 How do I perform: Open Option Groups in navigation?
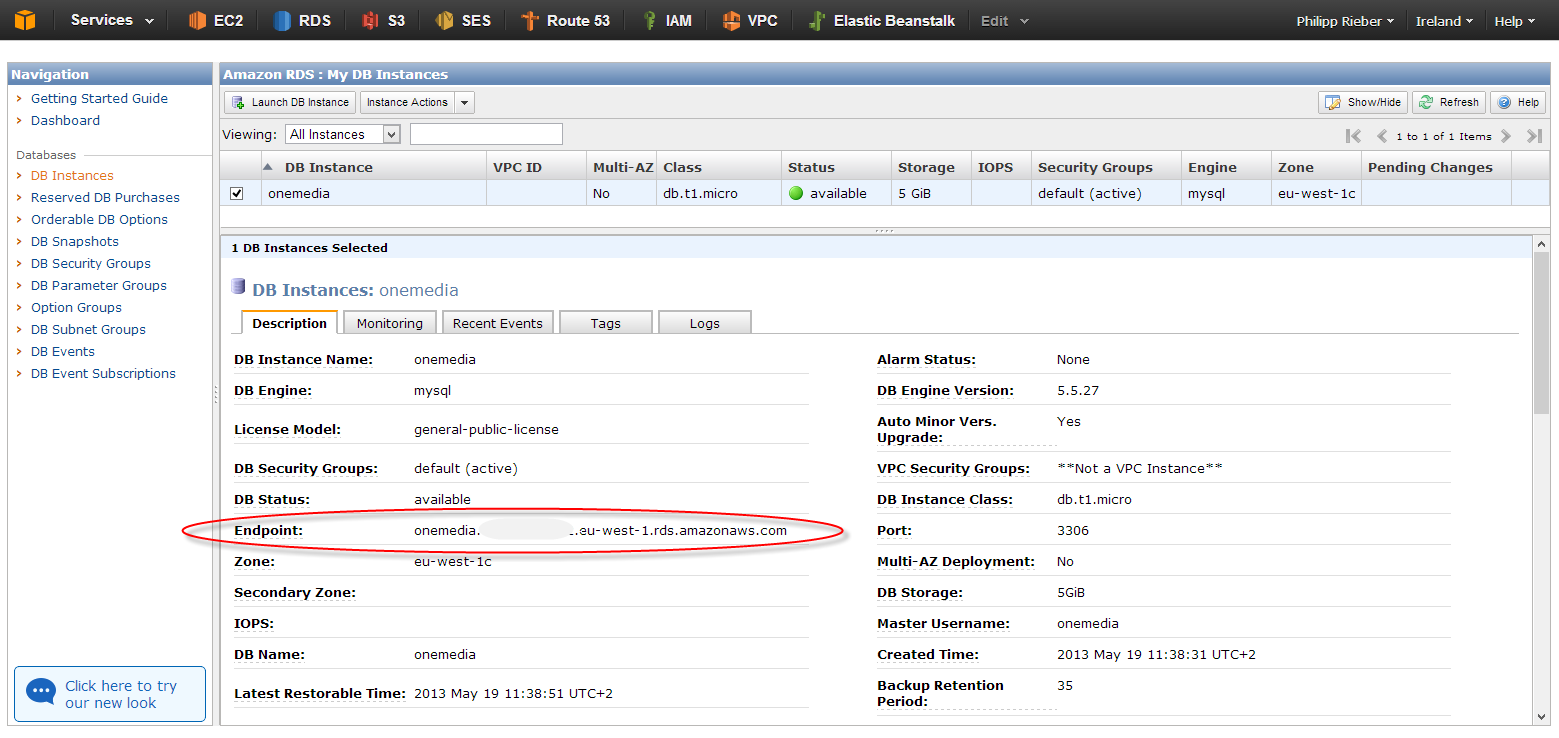[x=76, y=307]
